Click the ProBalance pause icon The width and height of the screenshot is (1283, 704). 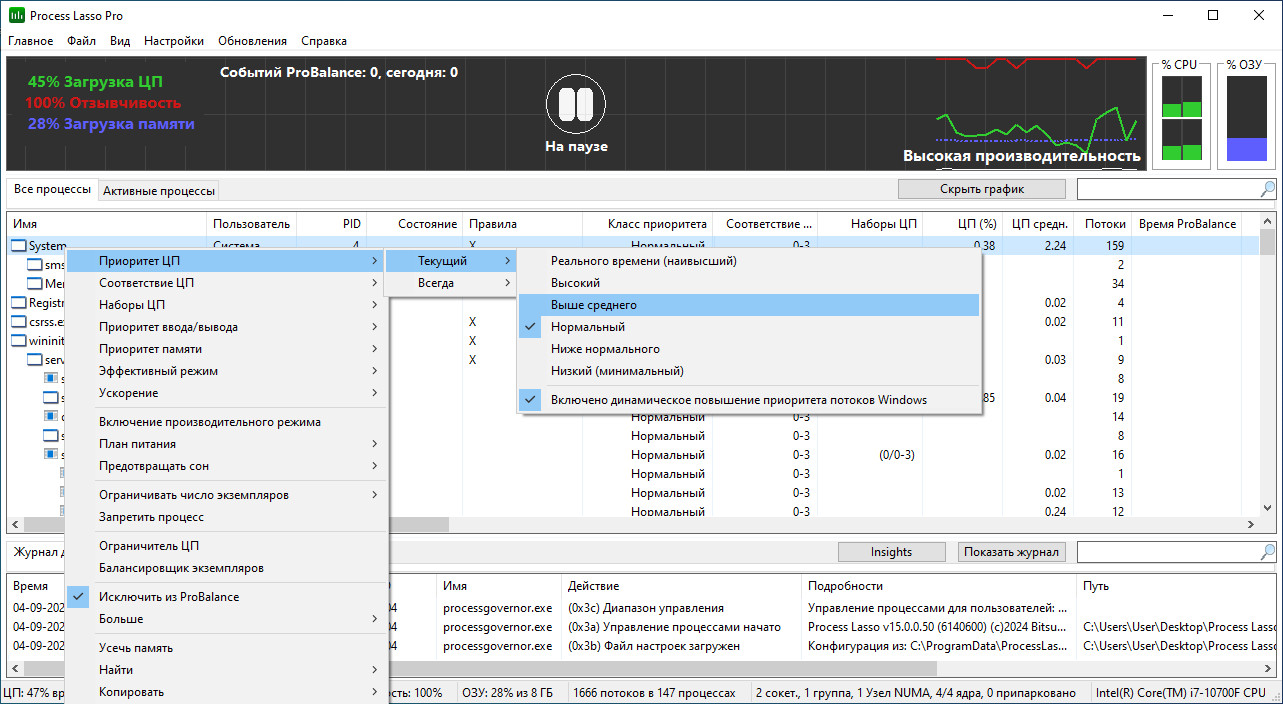pos(576,105)
